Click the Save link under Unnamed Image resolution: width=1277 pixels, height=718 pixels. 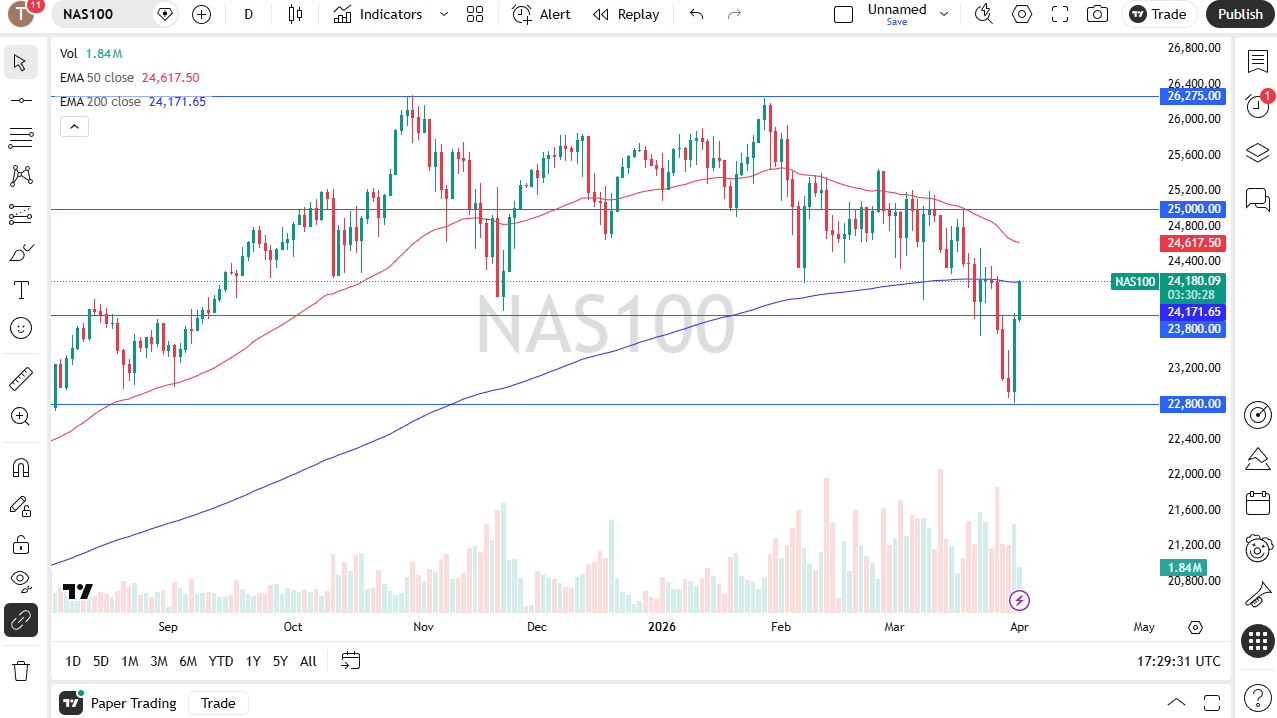[x=897, y=22]
